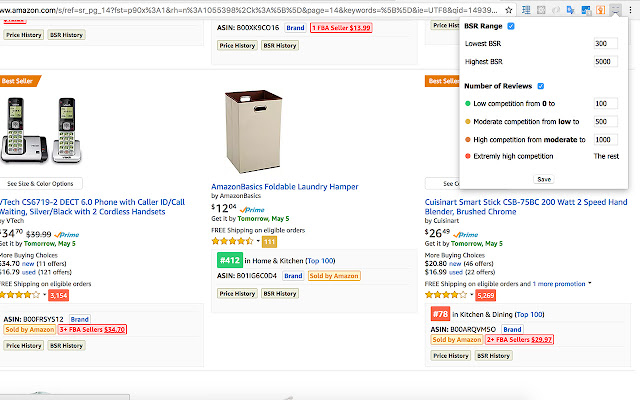Click the red #78 BSR rank badge

[x=439, y=315]
